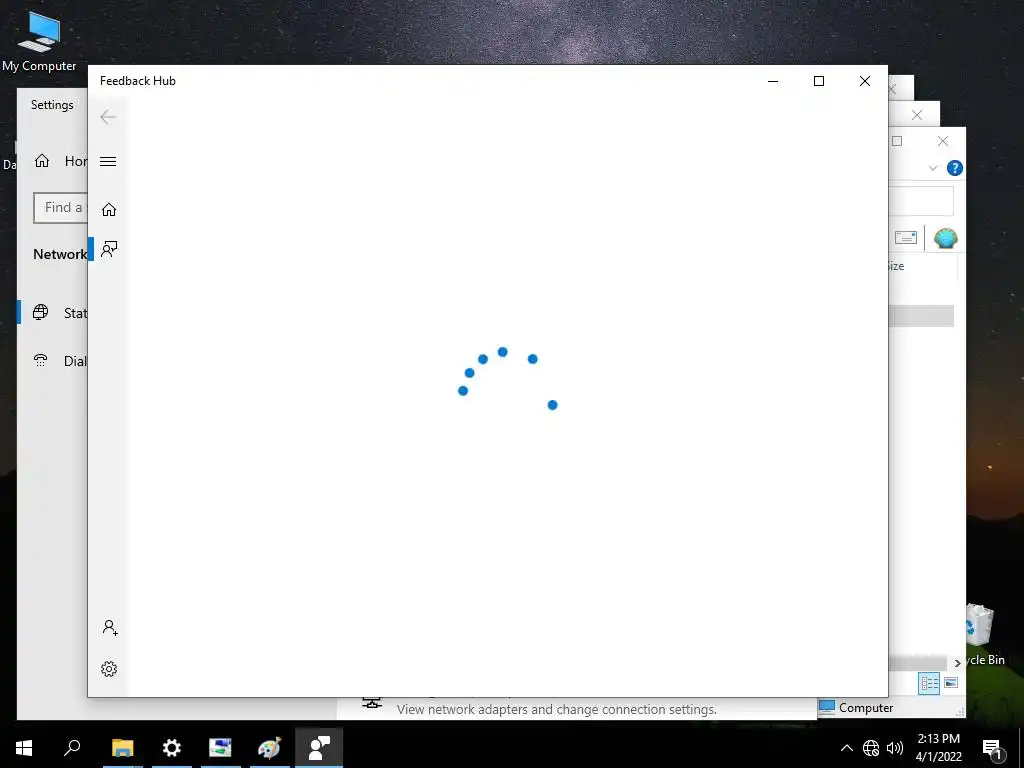Open the sign-in account icon
Image resolution: width=1024 pixels, height=768 pixels.
pyautogui.click(x=110, y=628)
